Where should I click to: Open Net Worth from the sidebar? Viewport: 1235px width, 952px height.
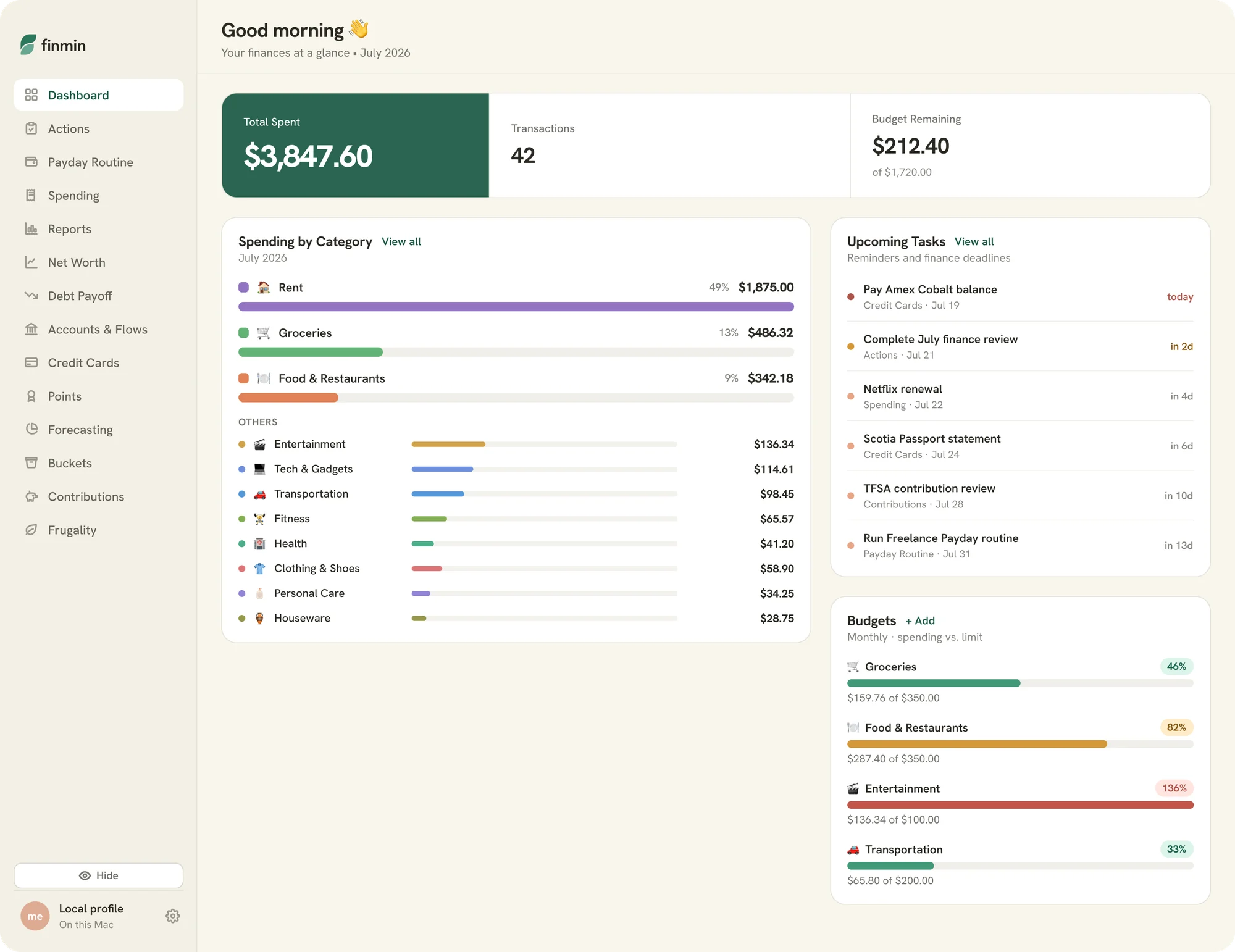pyautogui.click(x=99, y=262)
